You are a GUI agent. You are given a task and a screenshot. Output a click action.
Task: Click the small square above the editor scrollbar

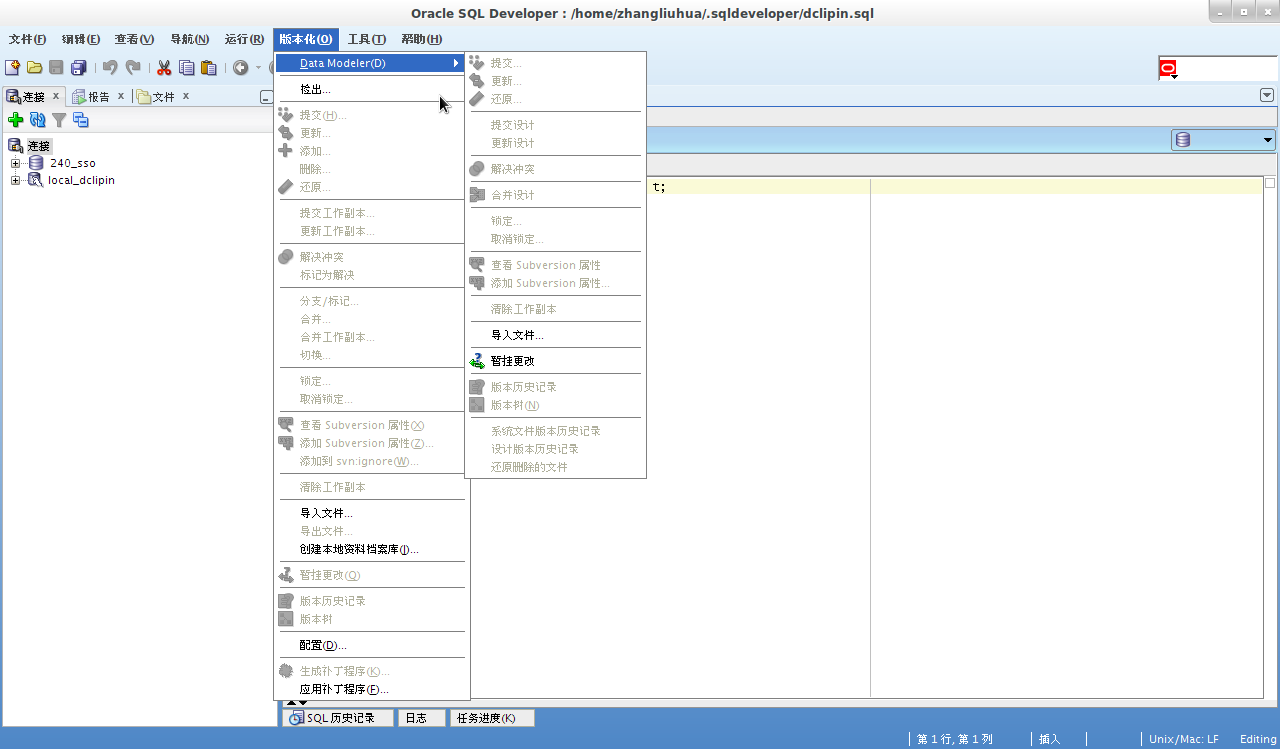pos(1270,183)
